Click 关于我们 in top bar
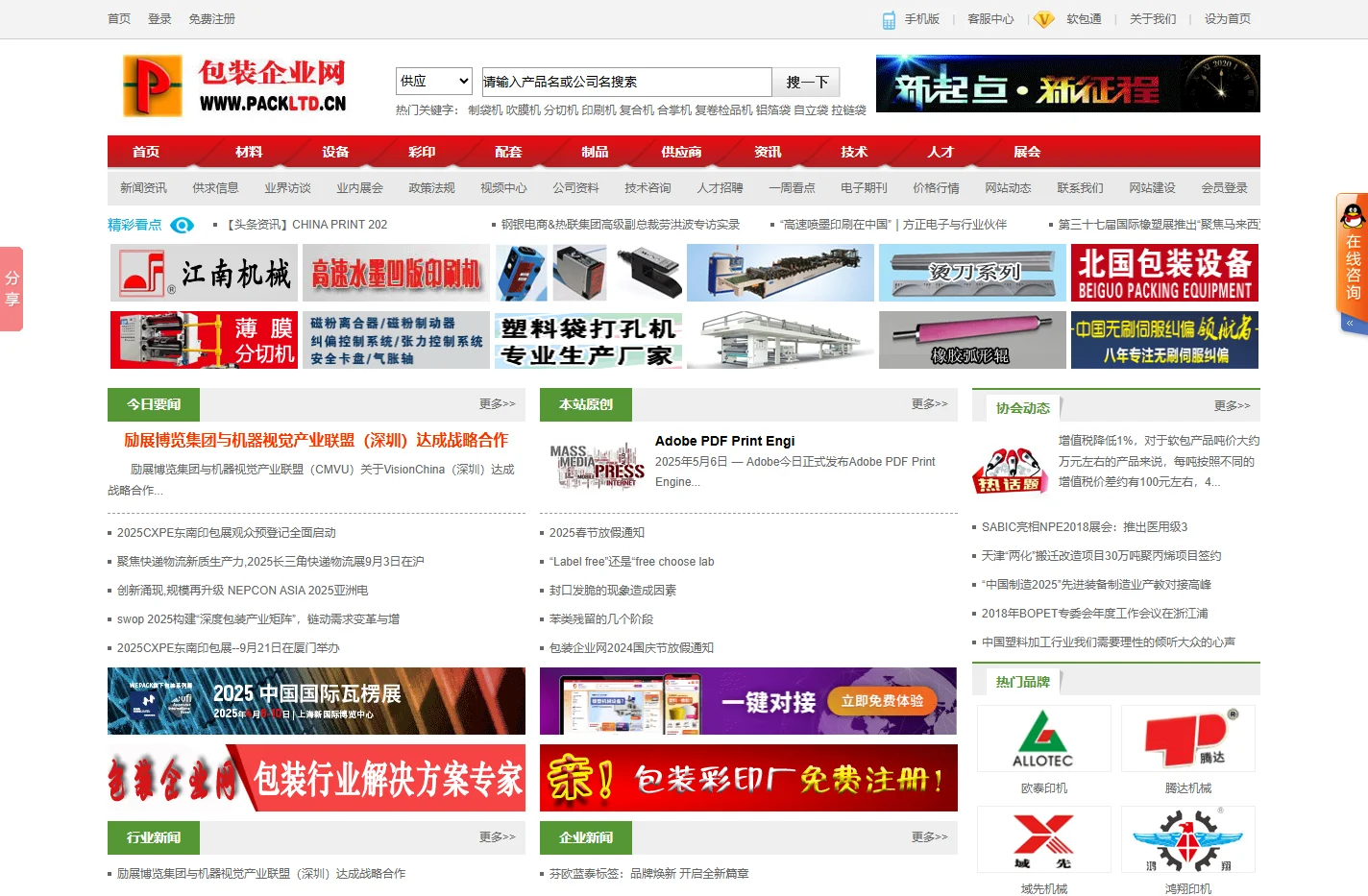 click(1153, 19)
